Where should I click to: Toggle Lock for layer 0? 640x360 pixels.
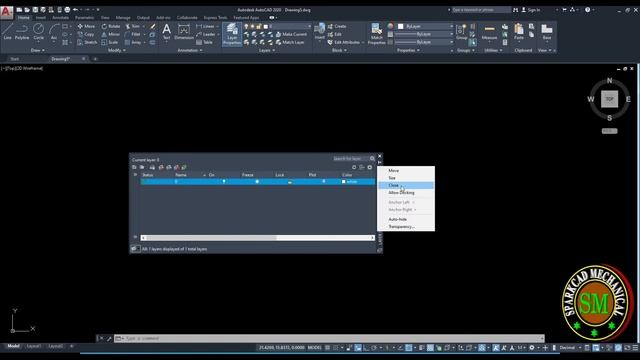pos(290,182)
